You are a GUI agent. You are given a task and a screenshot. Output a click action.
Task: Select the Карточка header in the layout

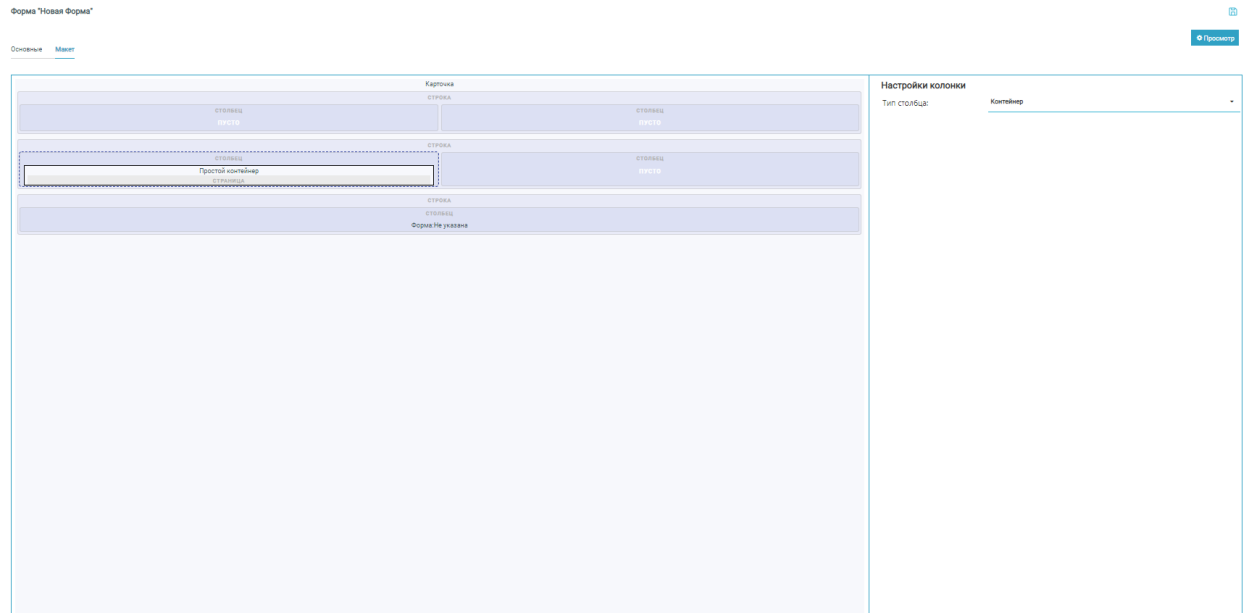click(439, 84)
